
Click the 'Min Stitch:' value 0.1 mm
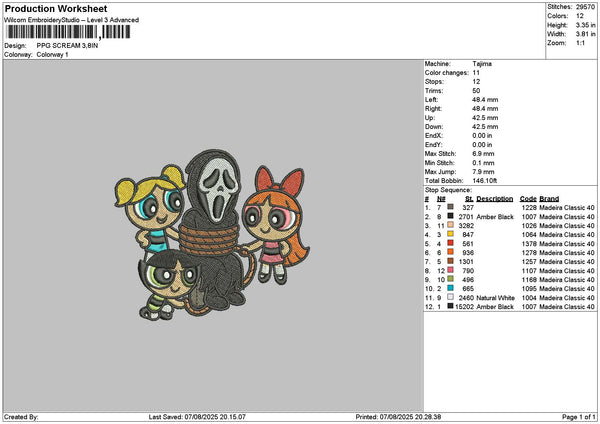(x=483, y=163)
